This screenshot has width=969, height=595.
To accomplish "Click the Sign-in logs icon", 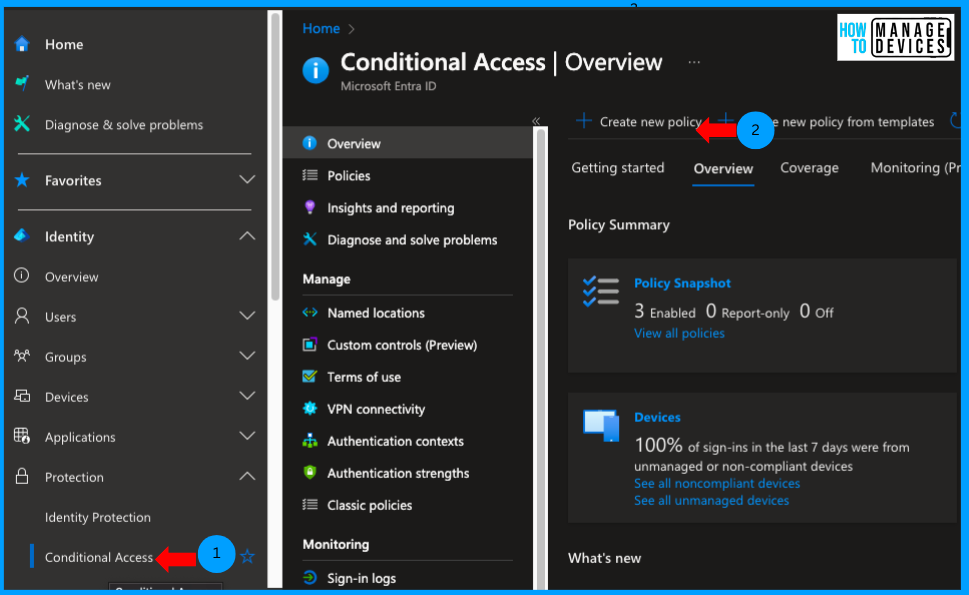I will coord(310,578).
